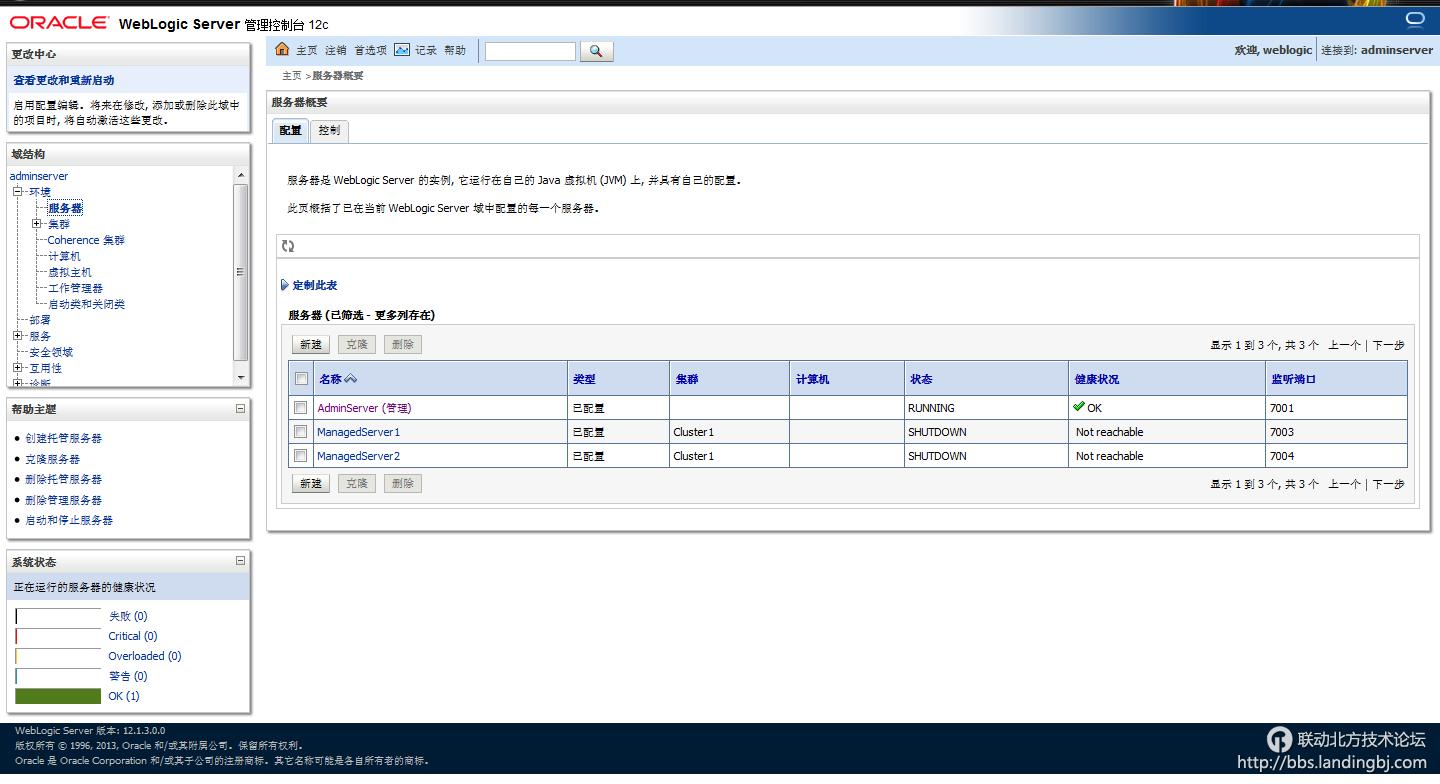Click the search magnifier button
Image resolution: width=1440 pixels, height=784 pixels.
tap(596, 51)
